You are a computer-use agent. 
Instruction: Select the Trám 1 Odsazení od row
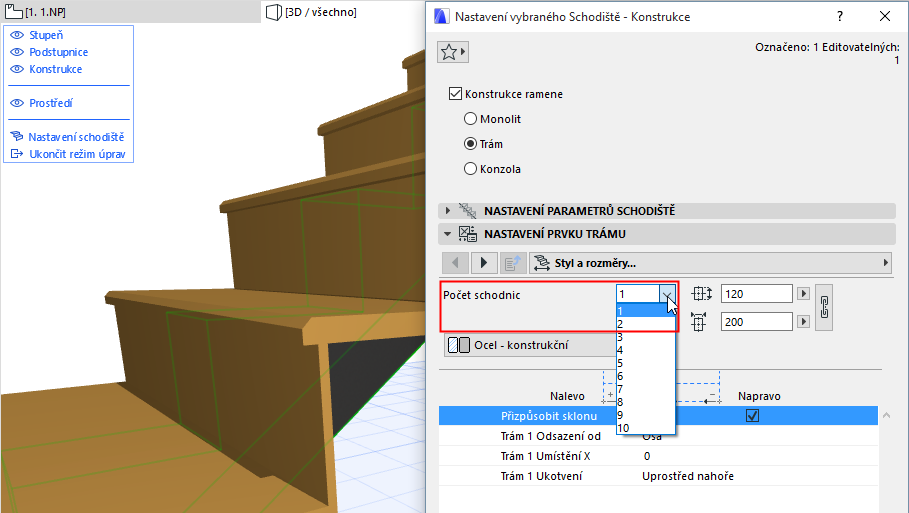click(658, 436)
